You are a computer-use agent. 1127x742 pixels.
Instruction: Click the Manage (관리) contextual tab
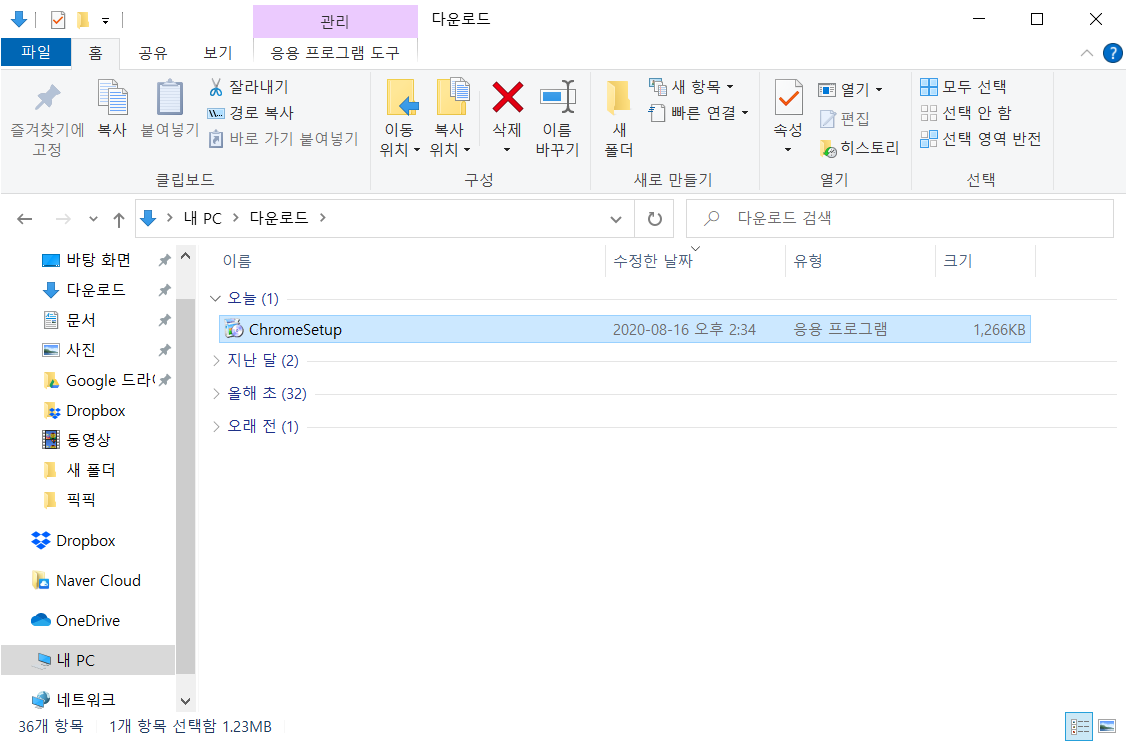pyautogui.click(x=335, y=22)
